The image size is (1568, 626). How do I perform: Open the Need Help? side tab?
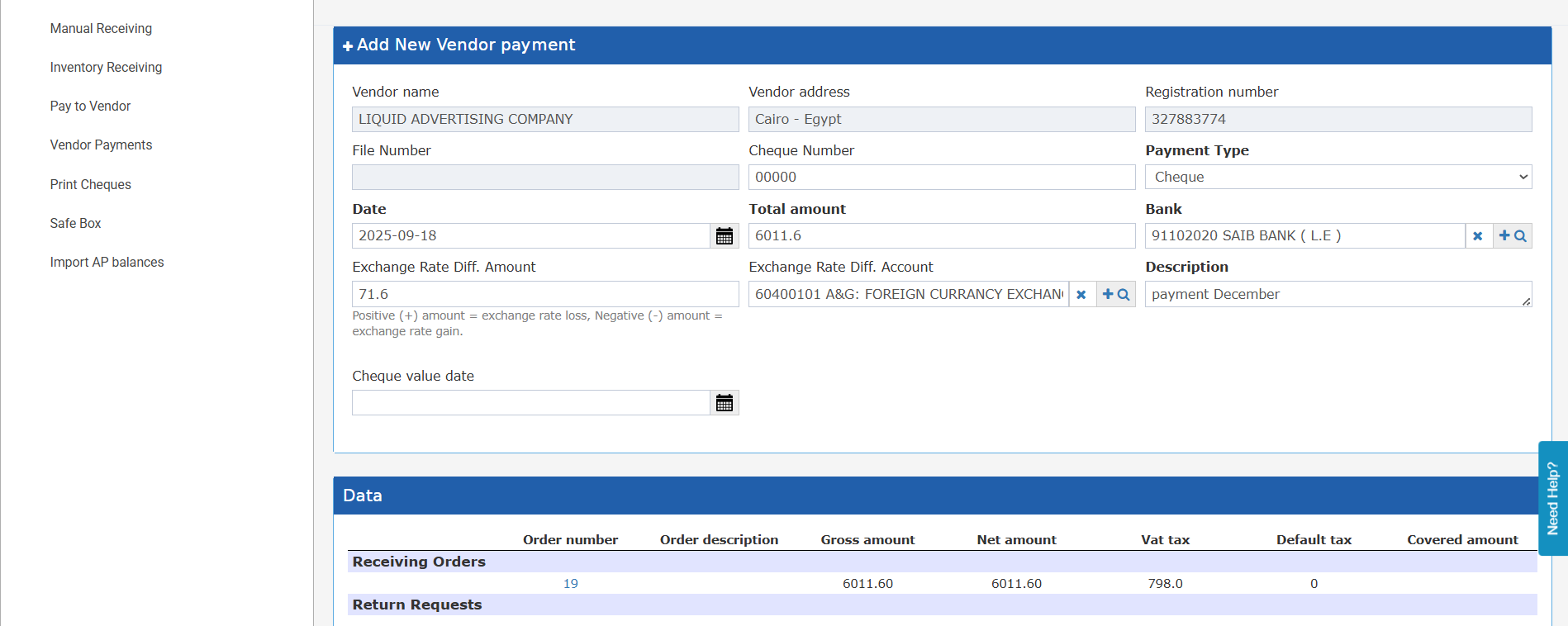(x=1553, y=498)
